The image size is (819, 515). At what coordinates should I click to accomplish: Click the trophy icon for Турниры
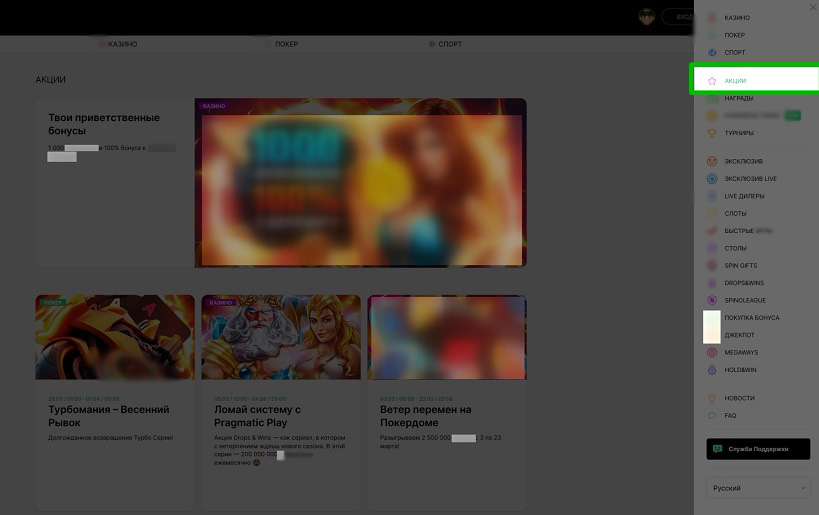(712, 133)
